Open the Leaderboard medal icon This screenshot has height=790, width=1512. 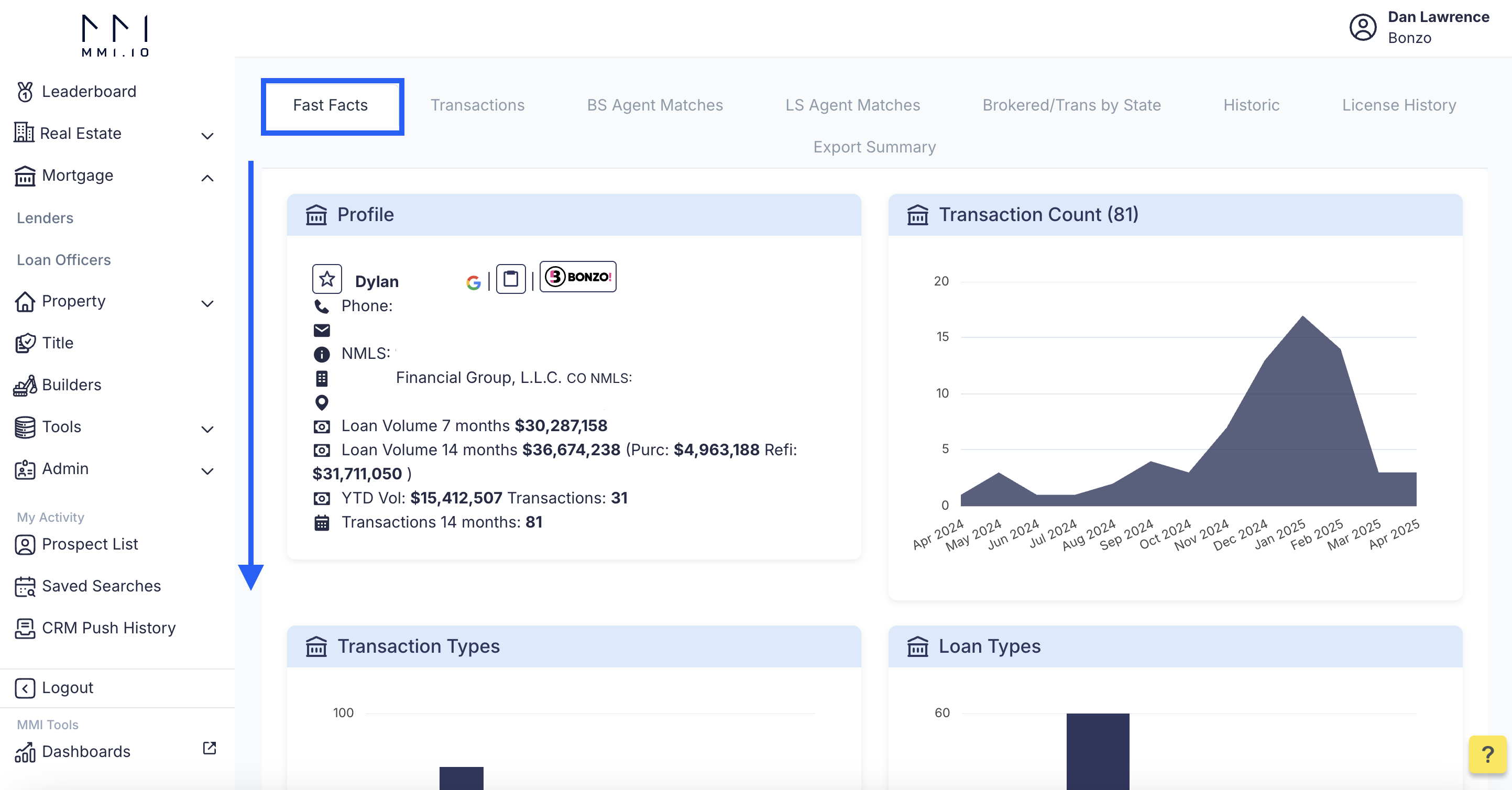25,92
